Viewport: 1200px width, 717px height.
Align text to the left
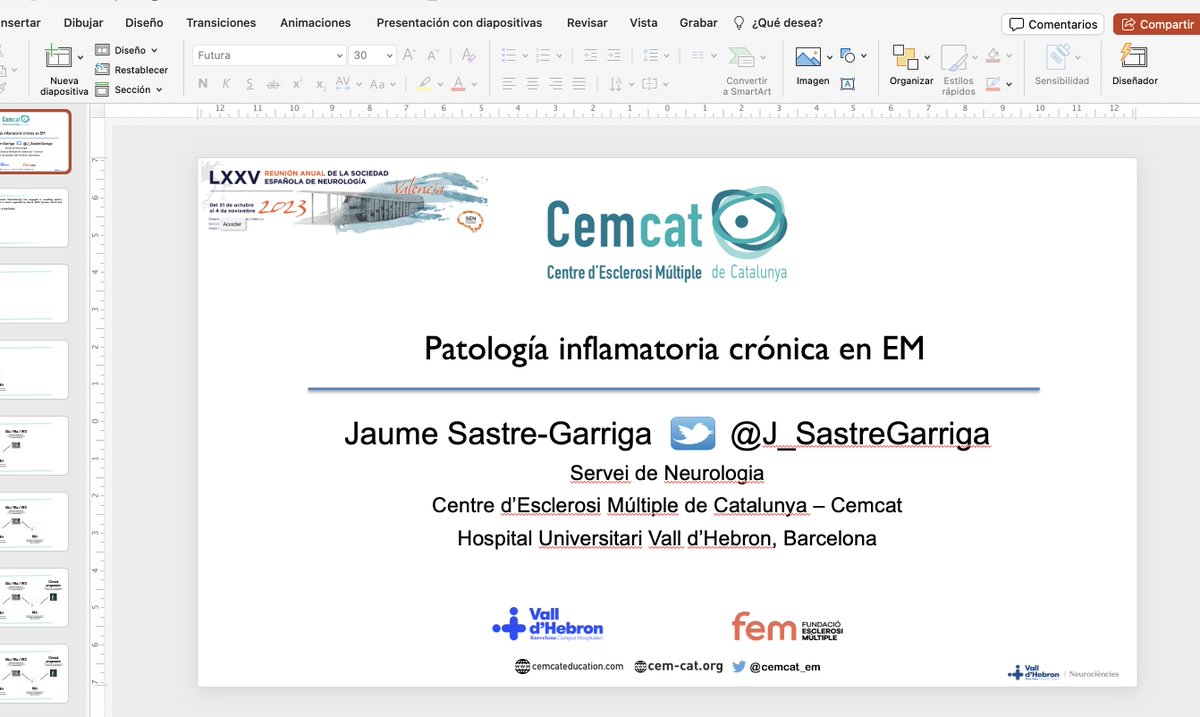point(509,84)
